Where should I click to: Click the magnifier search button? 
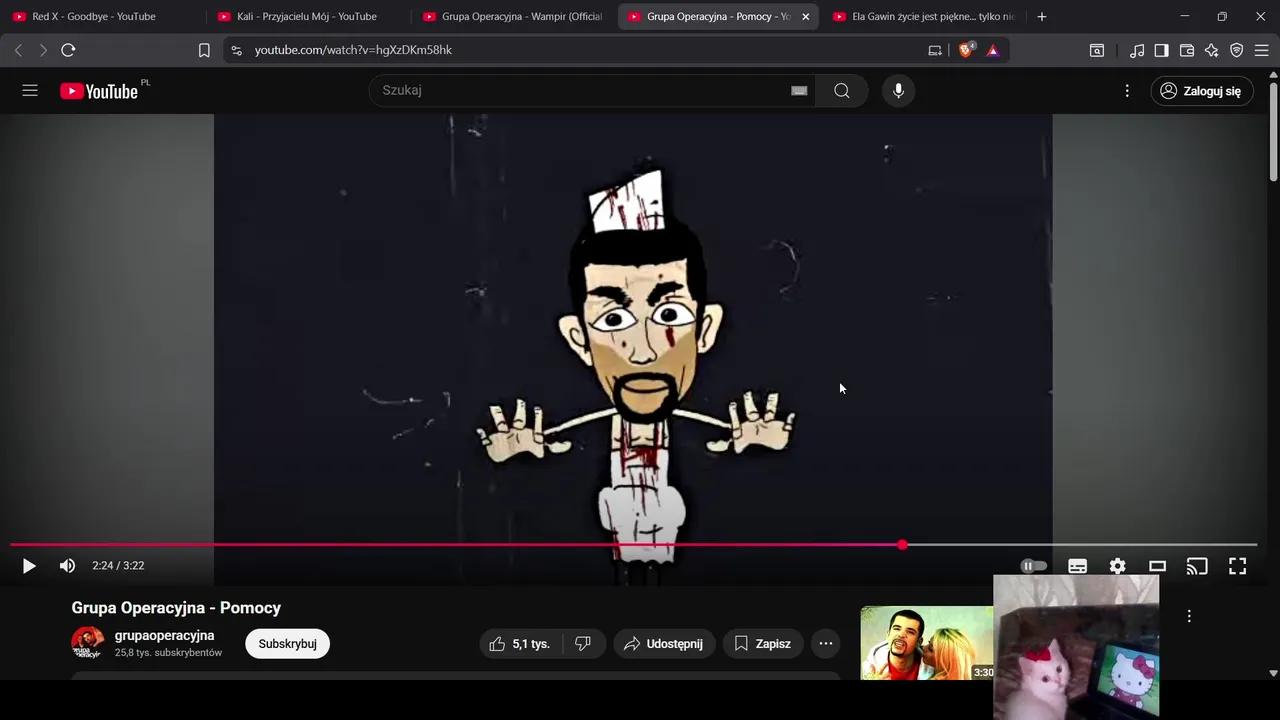[842, 91]
